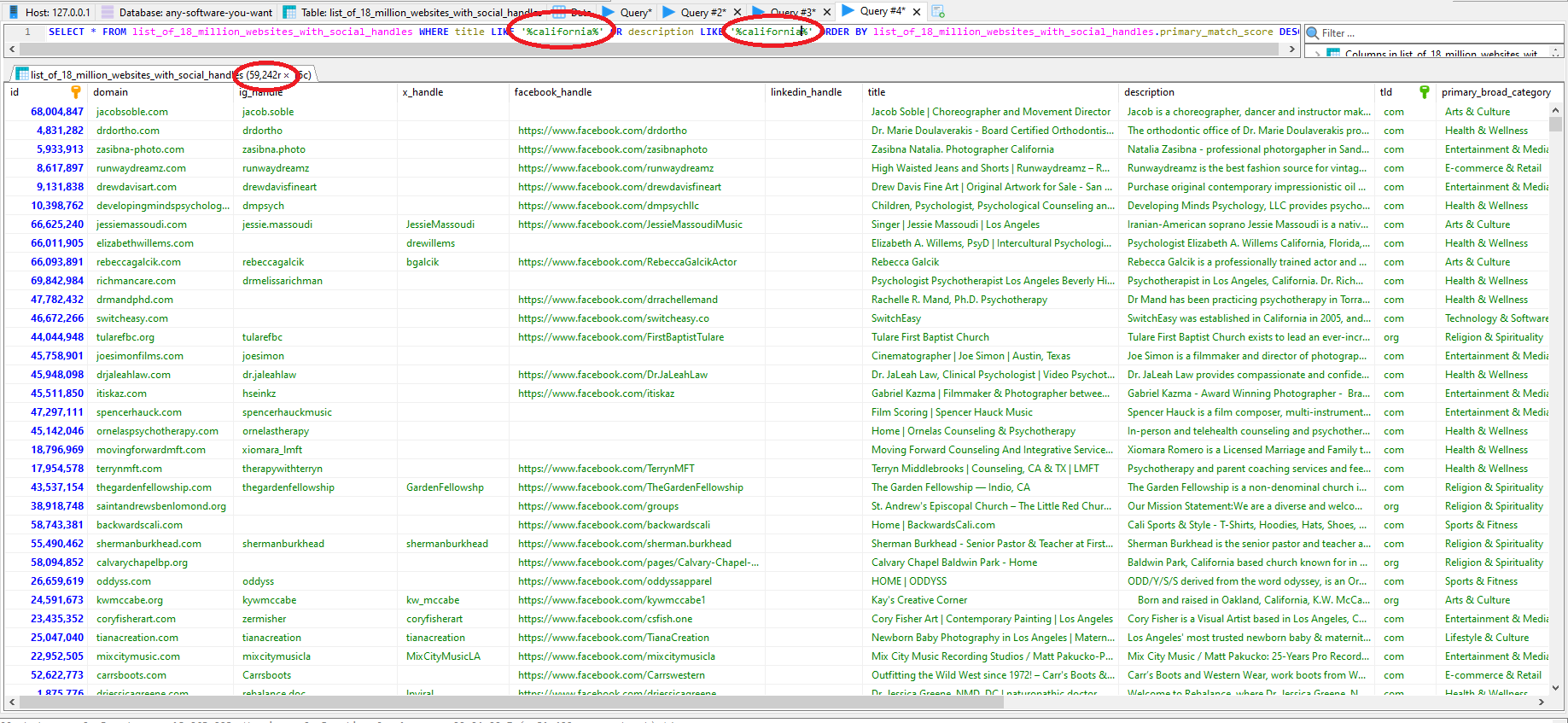This screenshot has height=723, width=1568.
Task: Sort by the ig_handle column header
Action: tap(315, 92)
